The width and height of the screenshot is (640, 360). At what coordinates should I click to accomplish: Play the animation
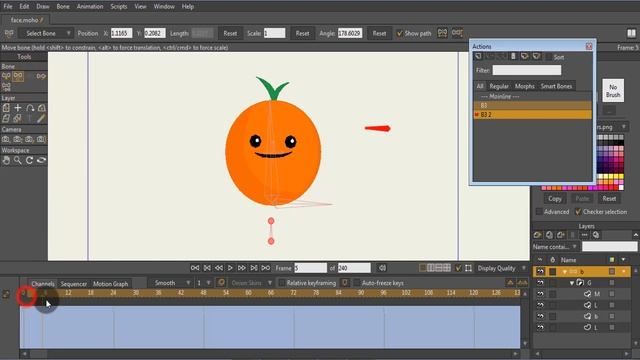tap(230, 268)
